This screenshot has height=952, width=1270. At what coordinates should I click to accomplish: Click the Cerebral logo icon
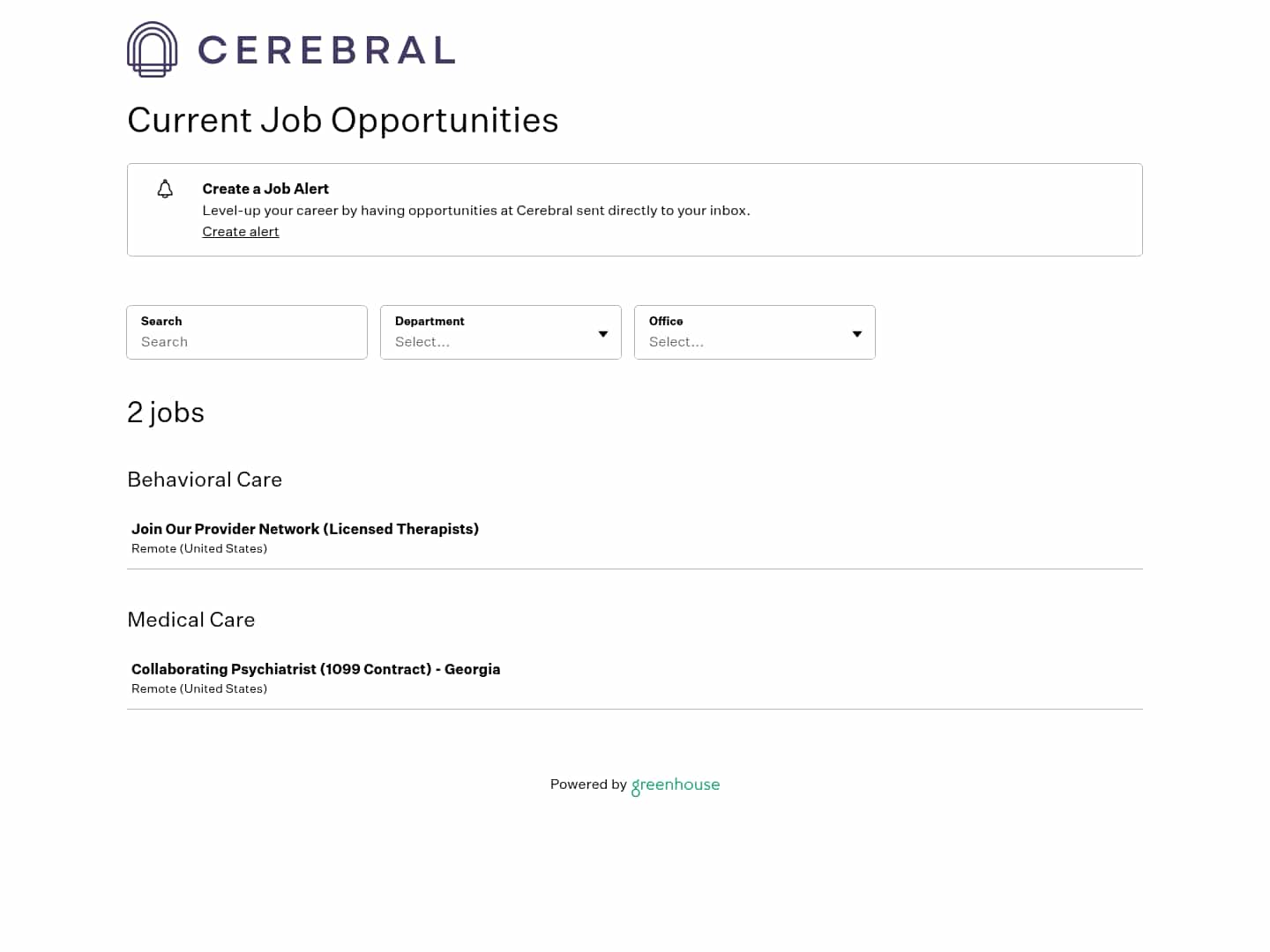click(152, 49)
